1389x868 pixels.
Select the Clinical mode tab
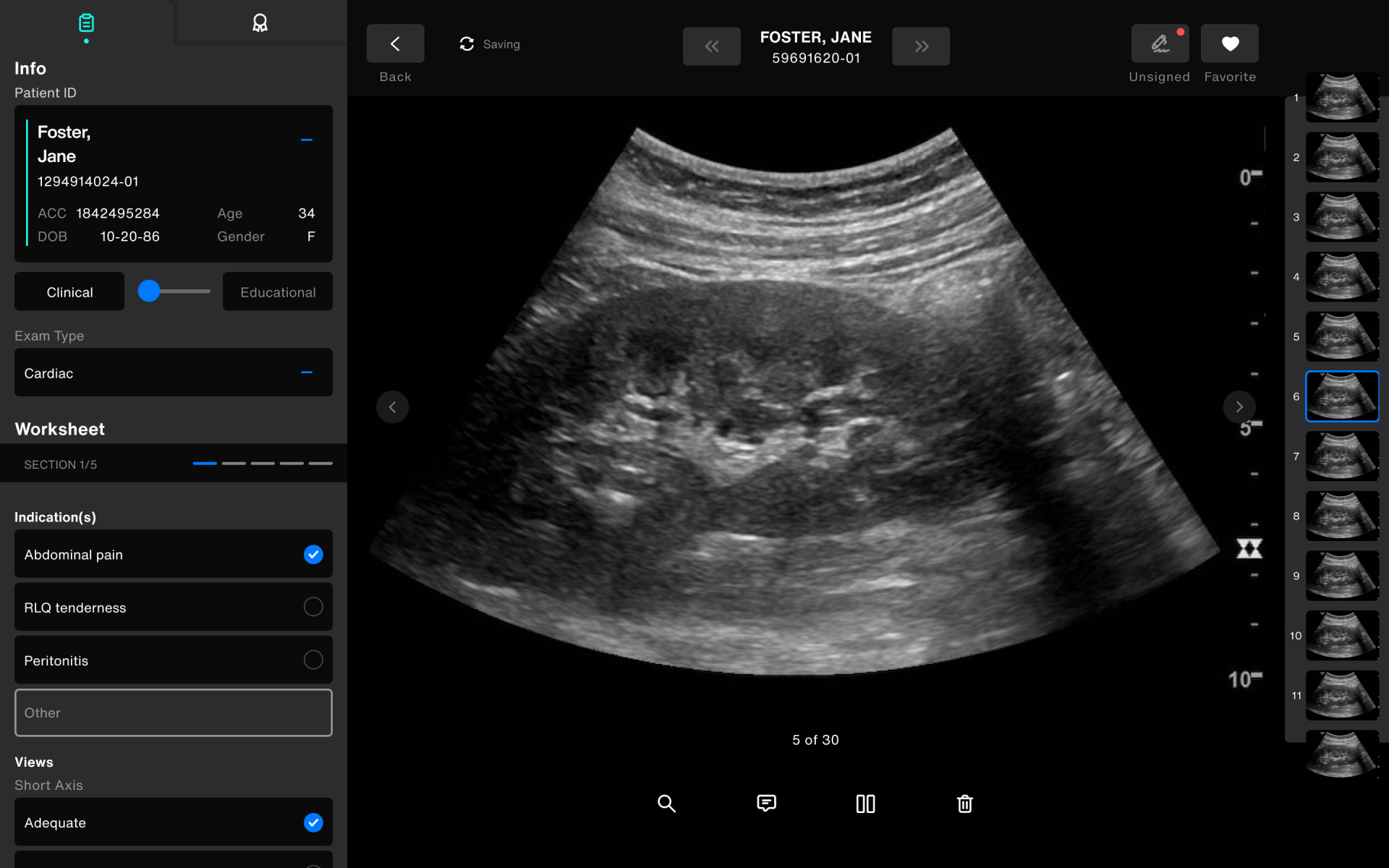[70, 292]
